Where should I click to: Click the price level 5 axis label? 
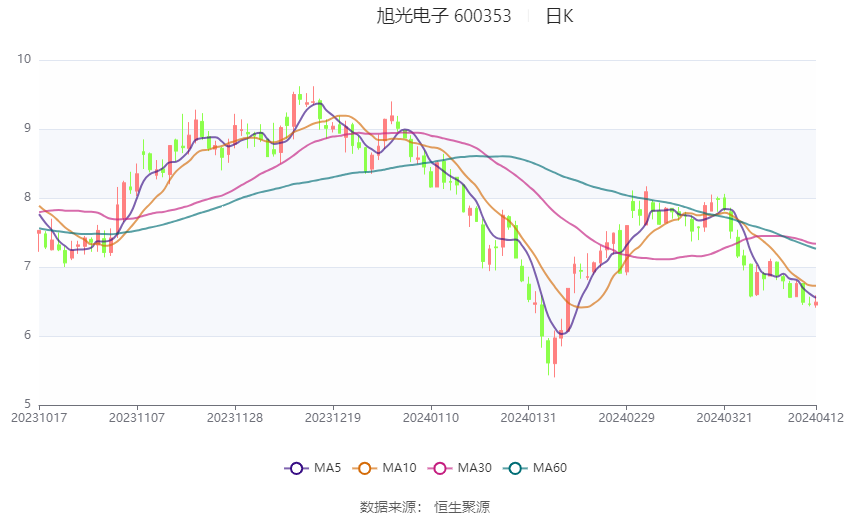(28, 404)
